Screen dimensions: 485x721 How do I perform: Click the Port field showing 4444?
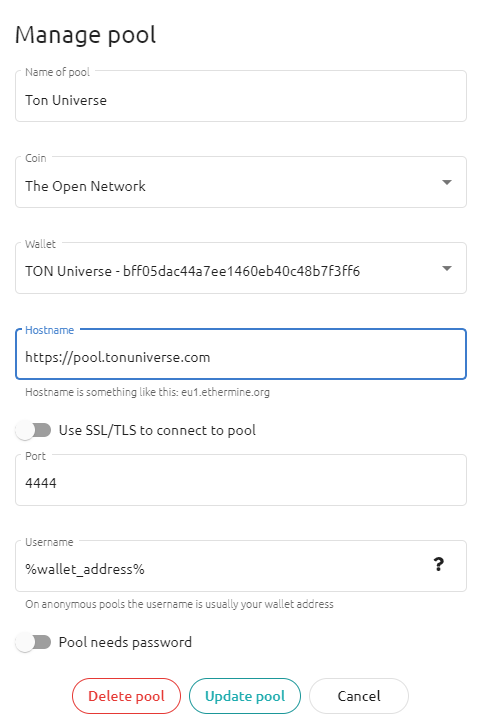[x=241, y=480]
